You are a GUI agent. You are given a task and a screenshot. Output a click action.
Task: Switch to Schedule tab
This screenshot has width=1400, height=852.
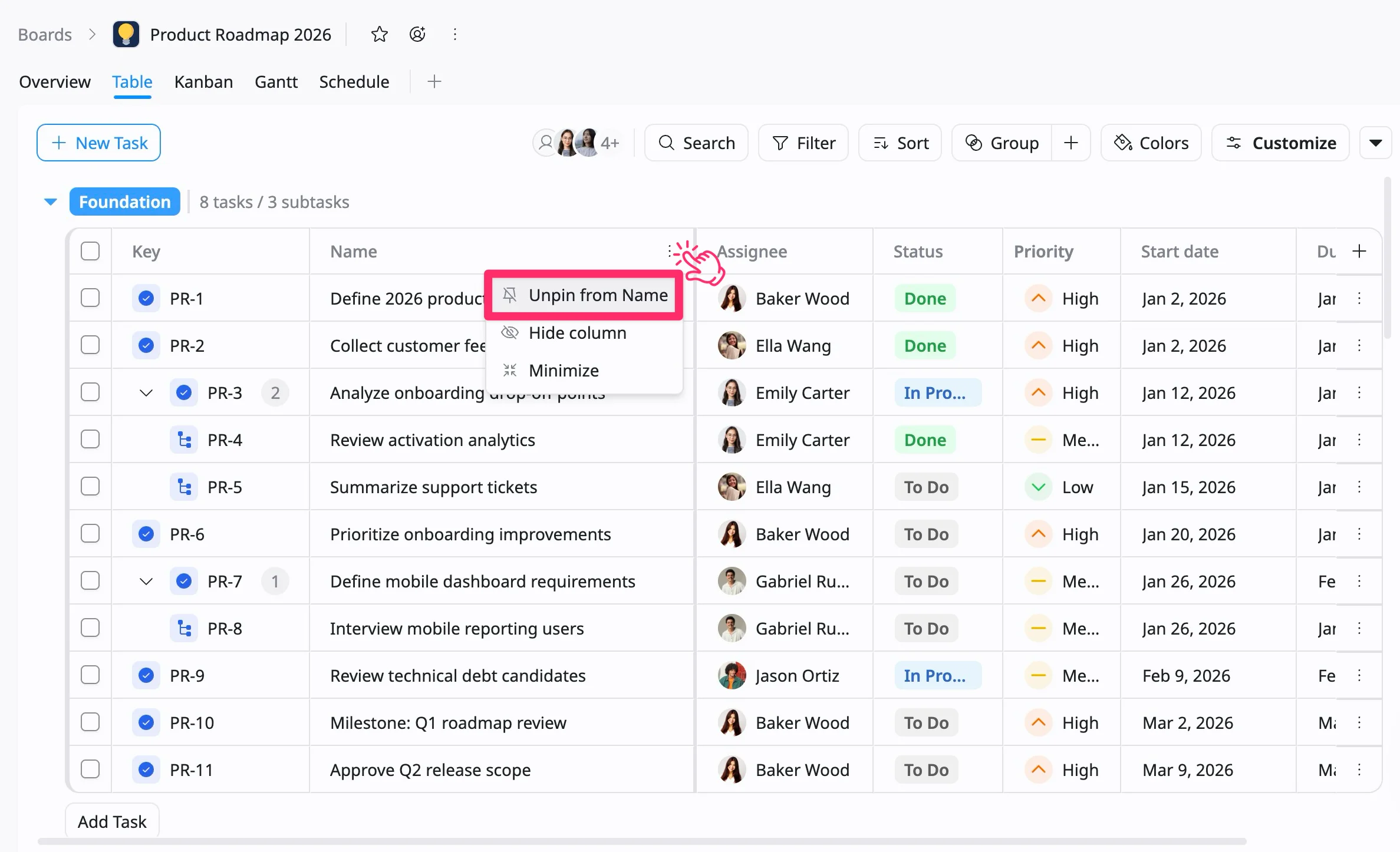[354, 81]
